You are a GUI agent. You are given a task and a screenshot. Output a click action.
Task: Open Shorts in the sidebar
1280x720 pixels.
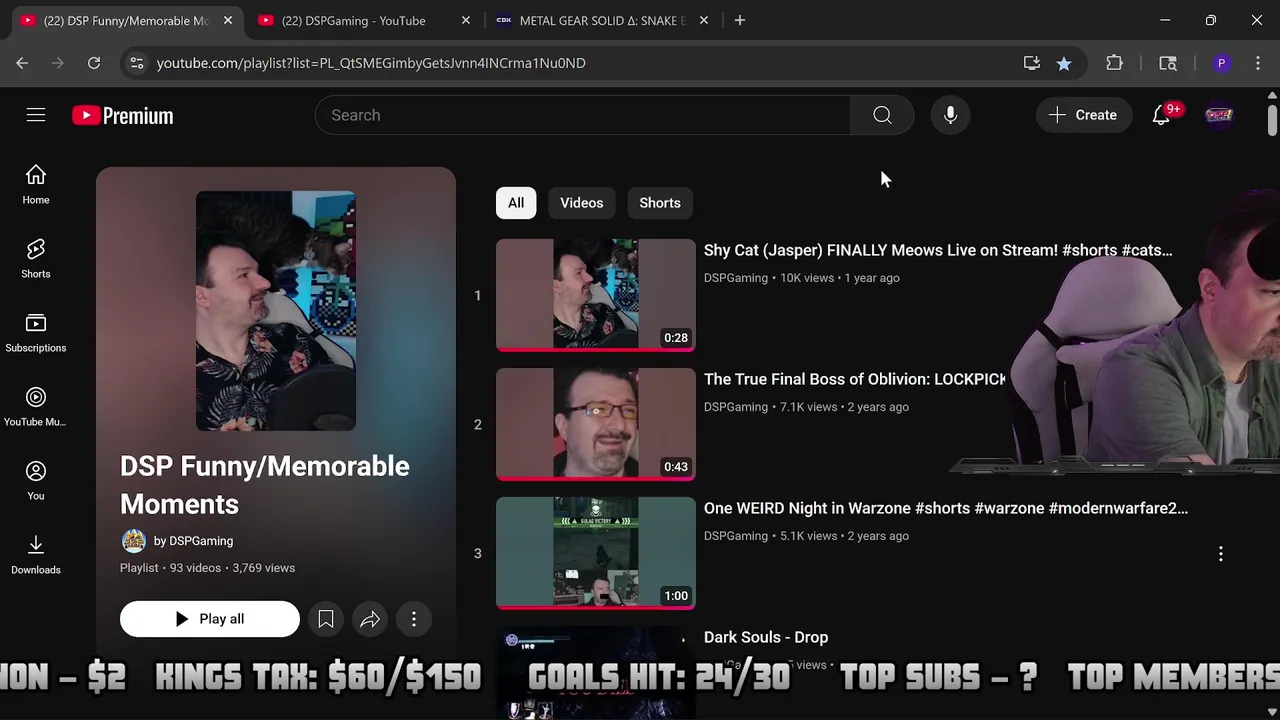coord(36,259)
